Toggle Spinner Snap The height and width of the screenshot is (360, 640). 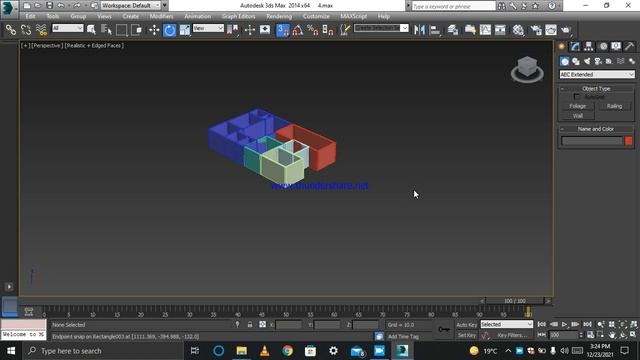[x=328, y=29]
